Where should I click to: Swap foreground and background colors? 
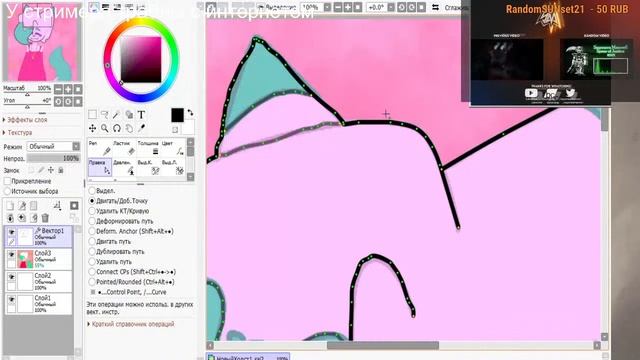(190, 113)
